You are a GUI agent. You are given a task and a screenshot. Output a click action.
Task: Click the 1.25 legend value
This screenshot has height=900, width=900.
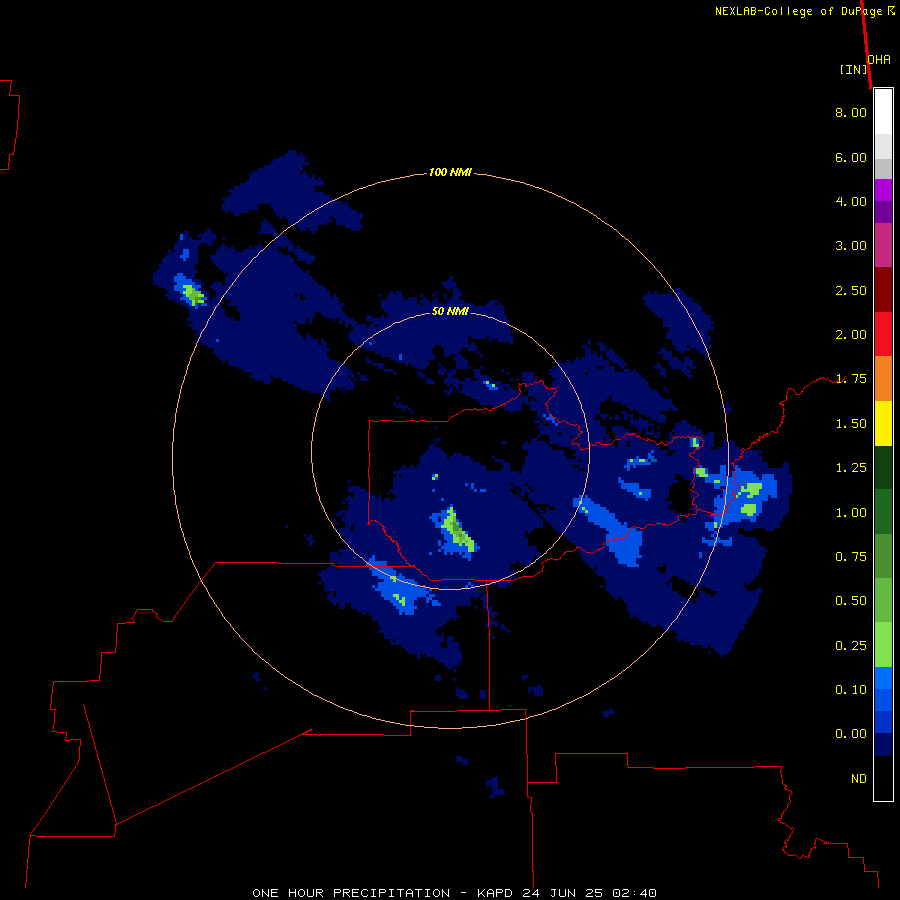[x=851, y=468]
